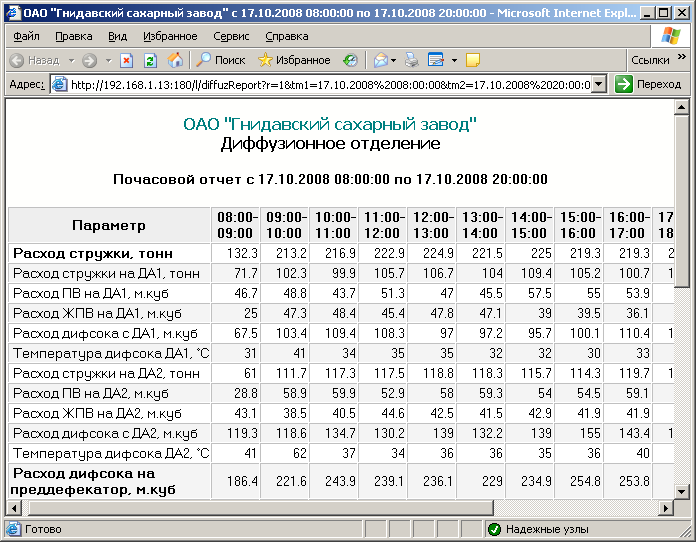The width and height of the screenshot is (696, 542).
Task: Click the Переход go button
Action: [x=648, y=85]
